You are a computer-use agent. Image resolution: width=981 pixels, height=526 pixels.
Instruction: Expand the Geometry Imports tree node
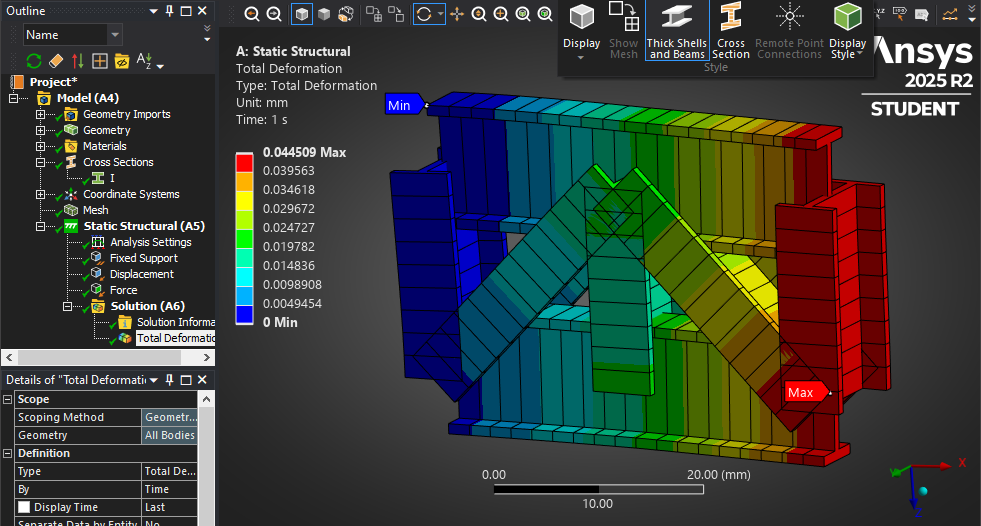pos(41,114)
